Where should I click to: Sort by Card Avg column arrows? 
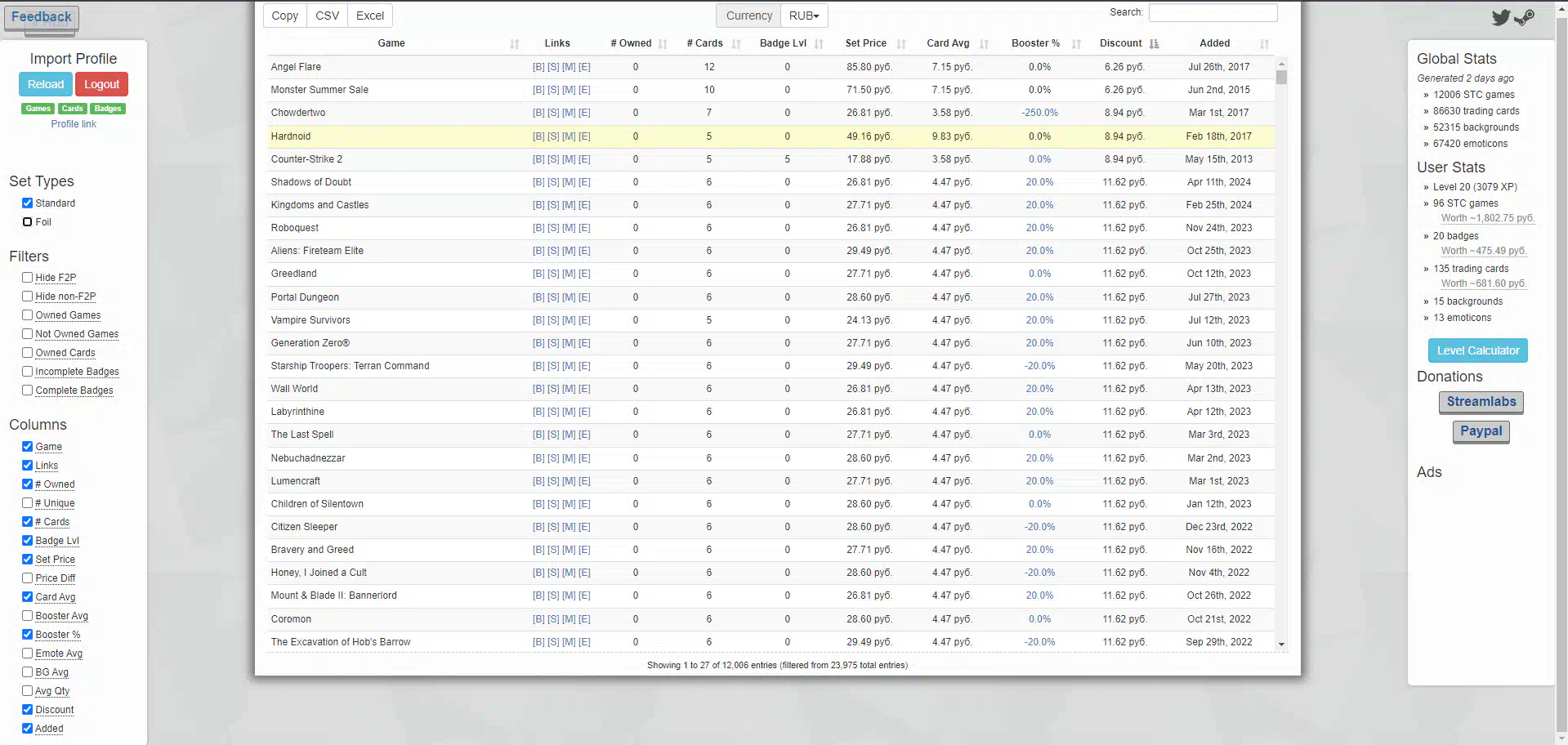click(984, 44)
